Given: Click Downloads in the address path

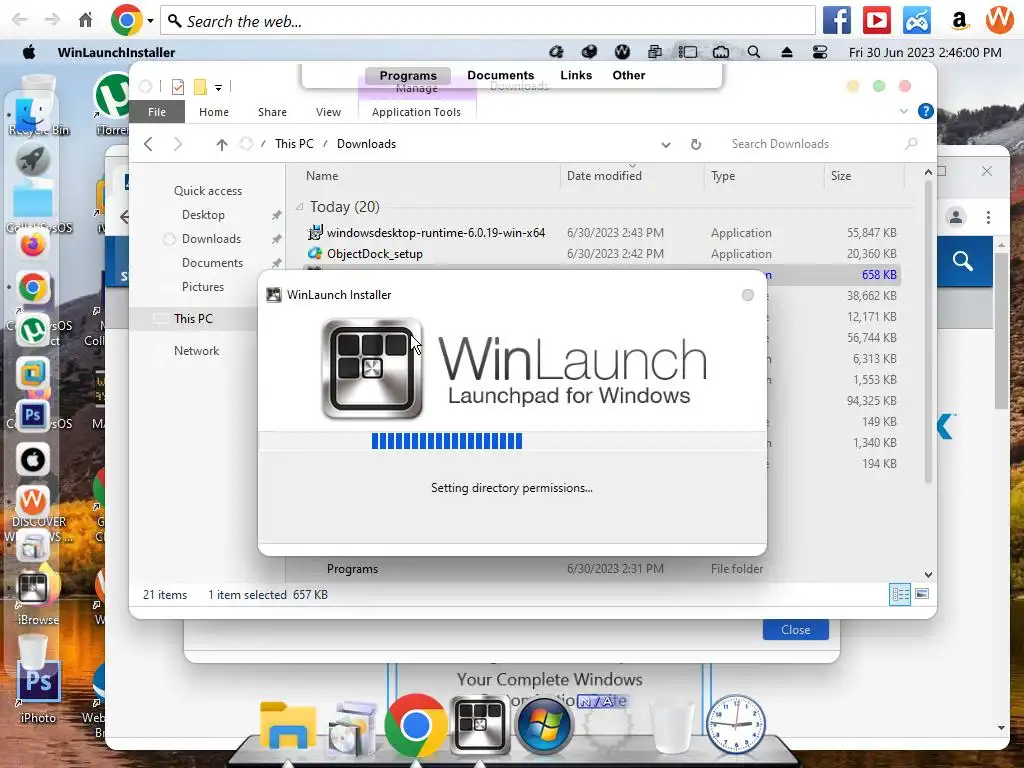Looking at the screenshot, I should pos(366,144).
